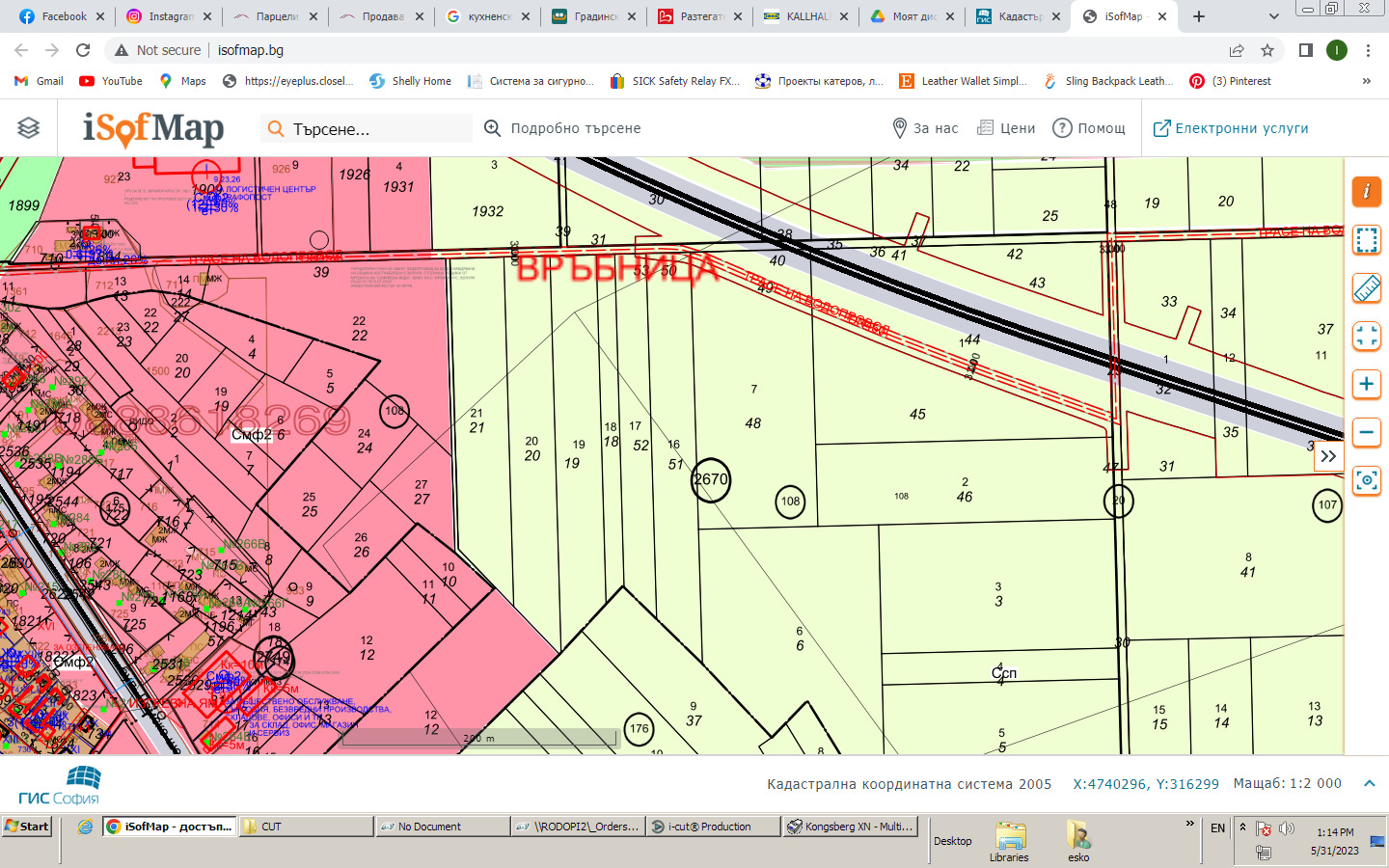
Task: Open the browser tab search dropdown
Action: (1273, 16)
